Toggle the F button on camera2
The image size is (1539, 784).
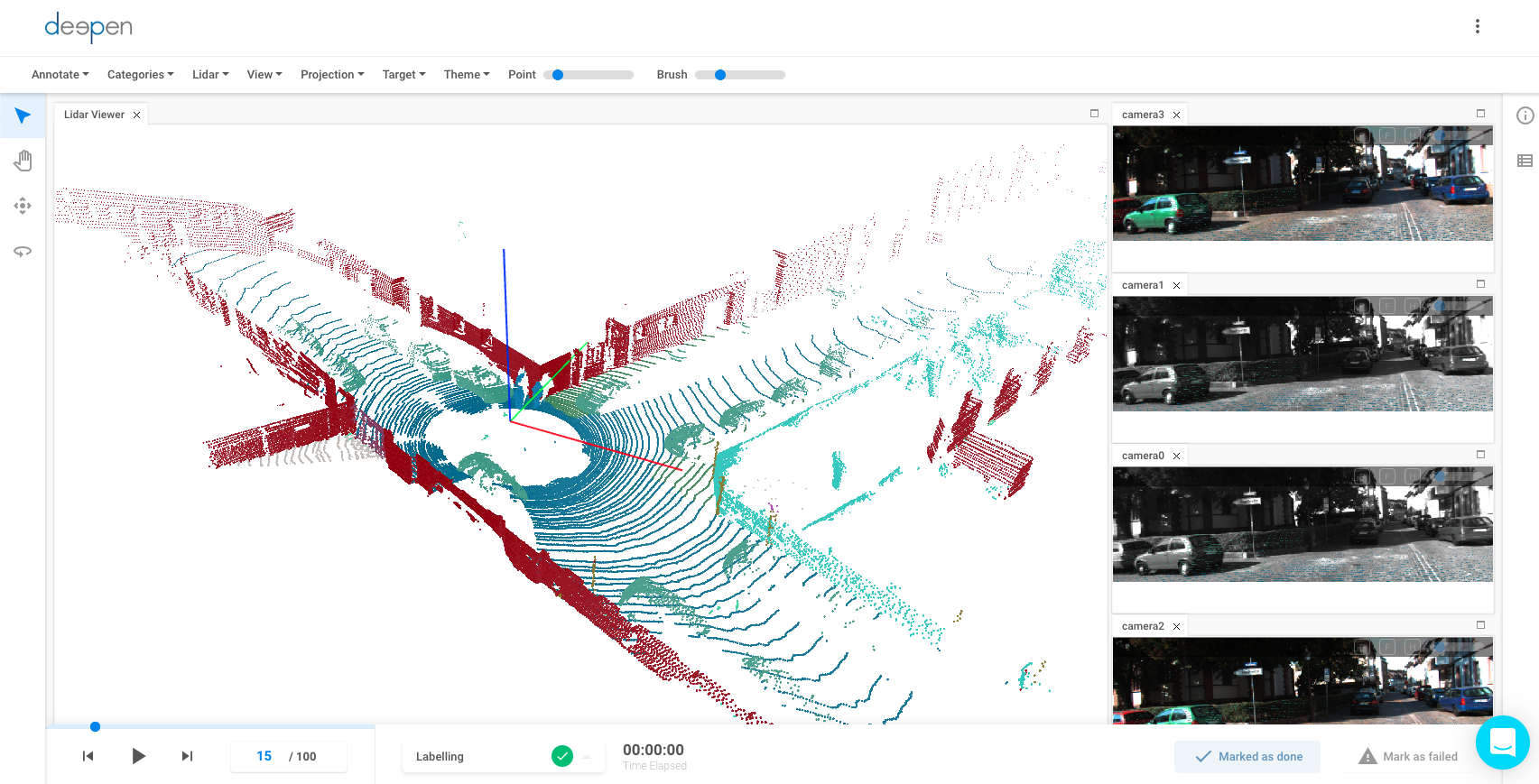point(1387,647)
